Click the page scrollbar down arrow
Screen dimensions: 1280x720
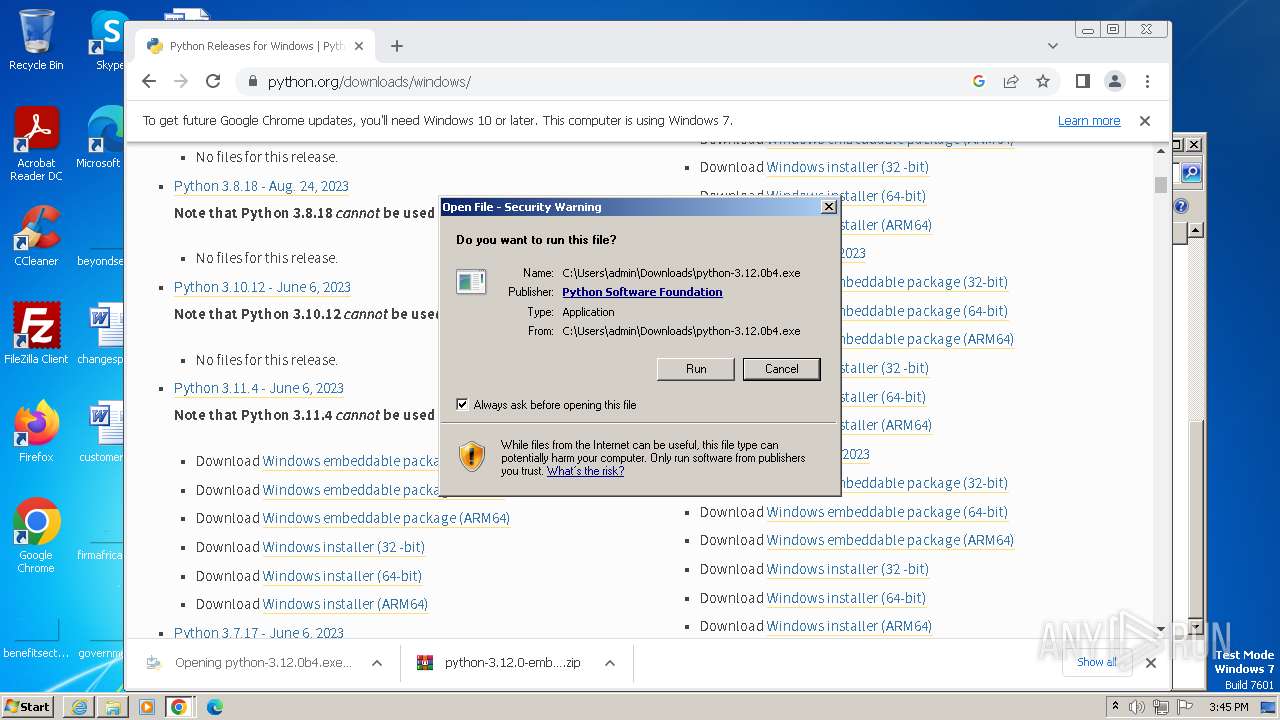[x=1161, y=629]
